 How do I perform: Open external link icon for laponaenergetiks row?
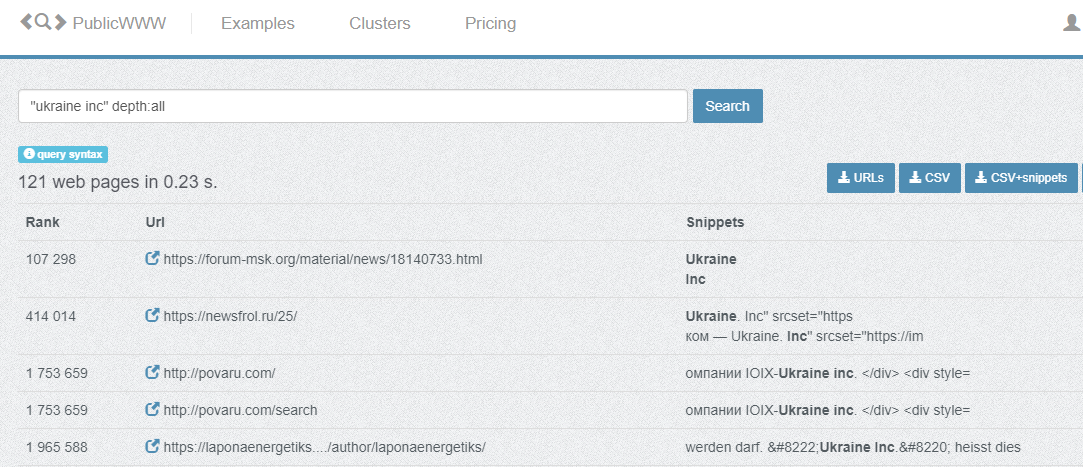pos(153,447)
